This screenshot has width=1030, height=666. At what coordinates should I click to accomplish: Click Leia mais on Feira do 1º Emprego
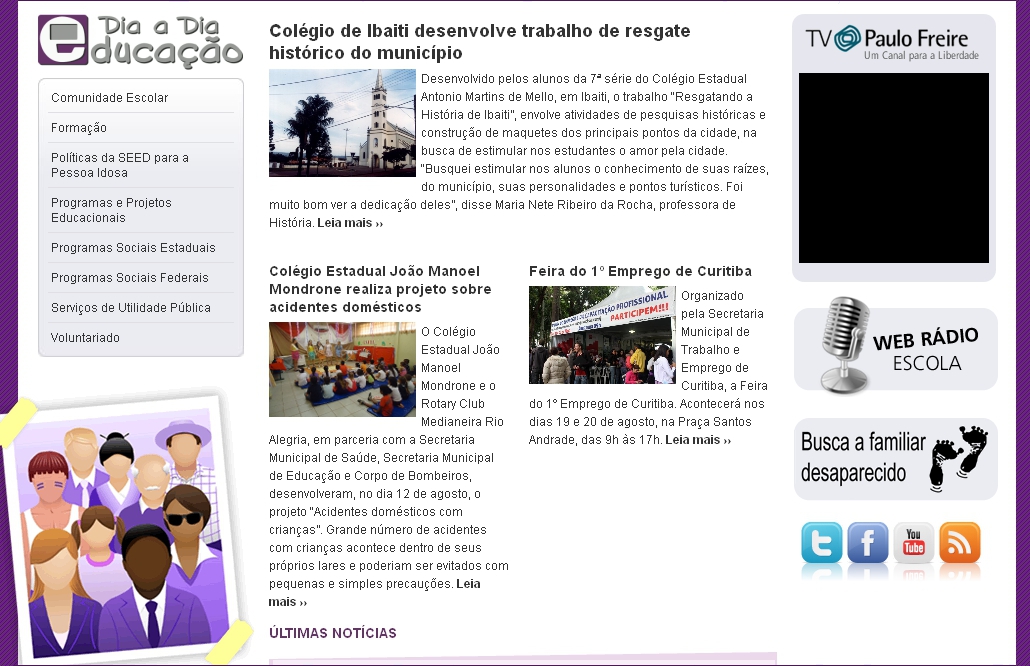(x=697, y=440)
